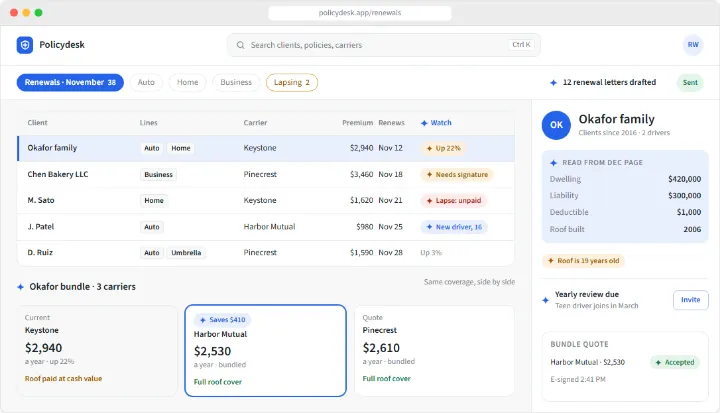The image size is (720, 413).
Task: Click the sparkle icon in the Accepted badge
Action: 658,362
